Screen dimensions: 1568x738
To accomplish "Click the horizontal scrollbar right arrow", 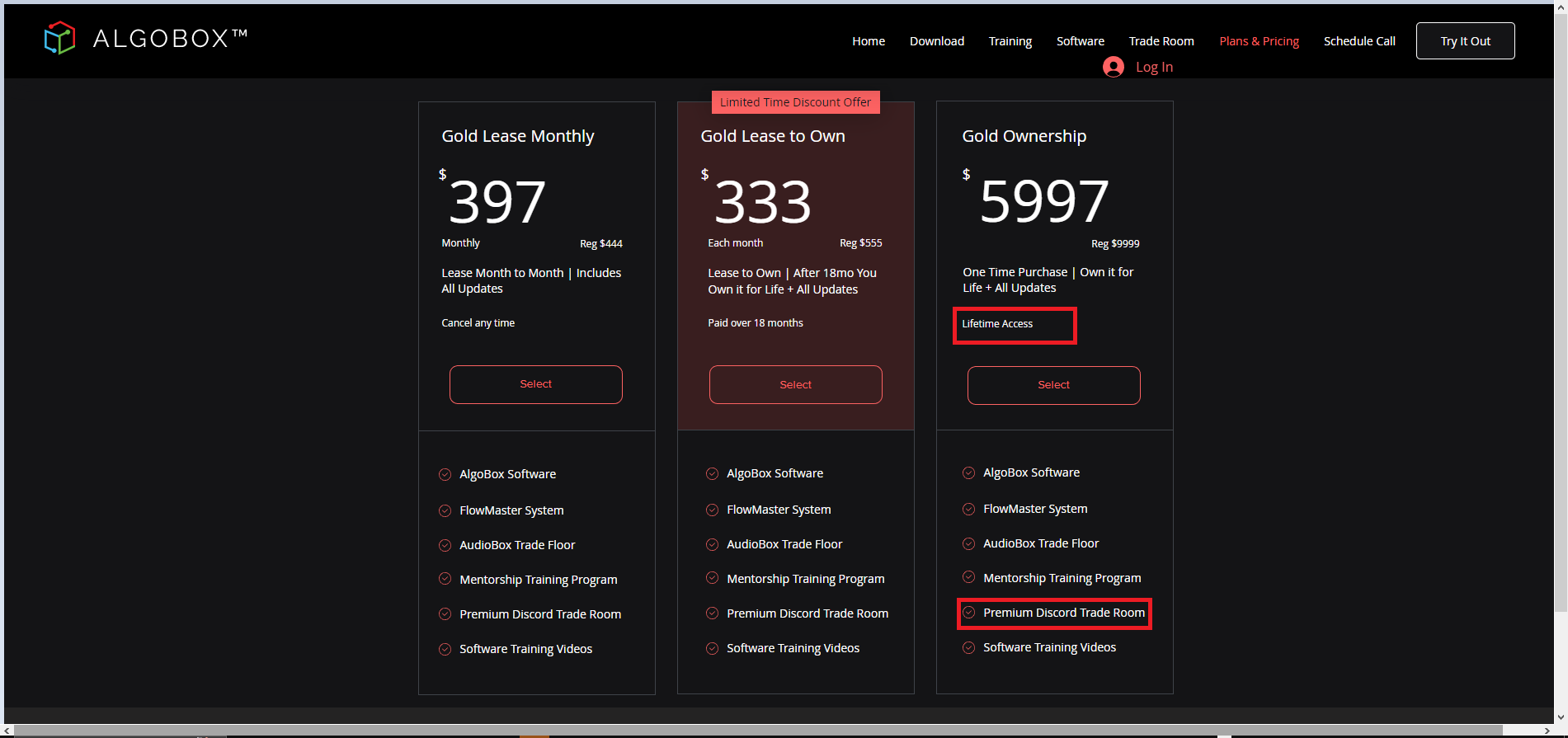I will (1547, 731).
